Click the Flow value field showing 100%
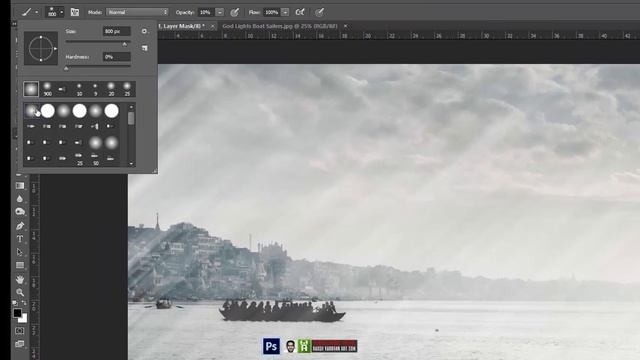The height and width of the screenshot is (360, 640). pyautogui.click(x=272, y=12)
